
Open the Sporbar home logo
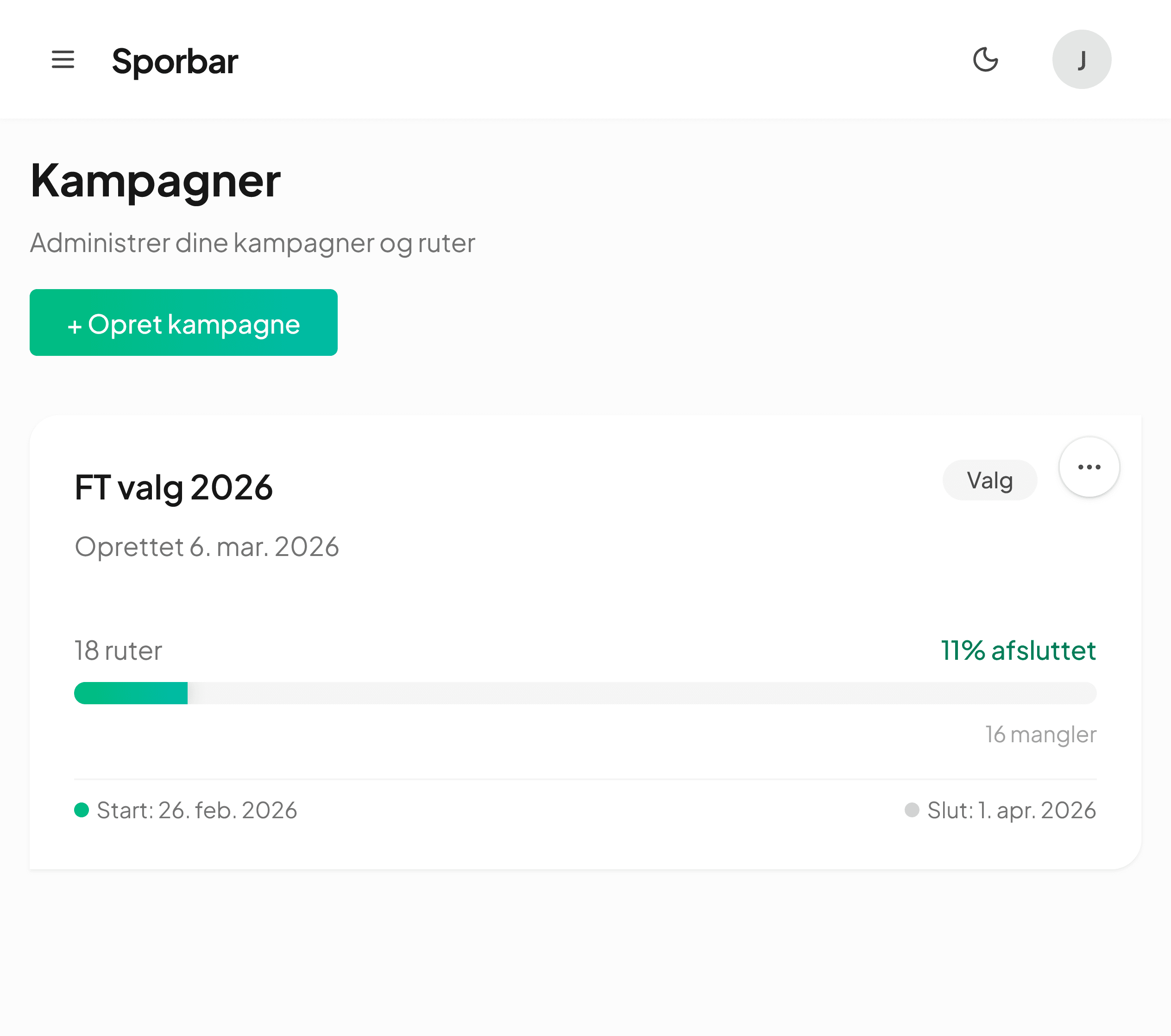[175, 61]
